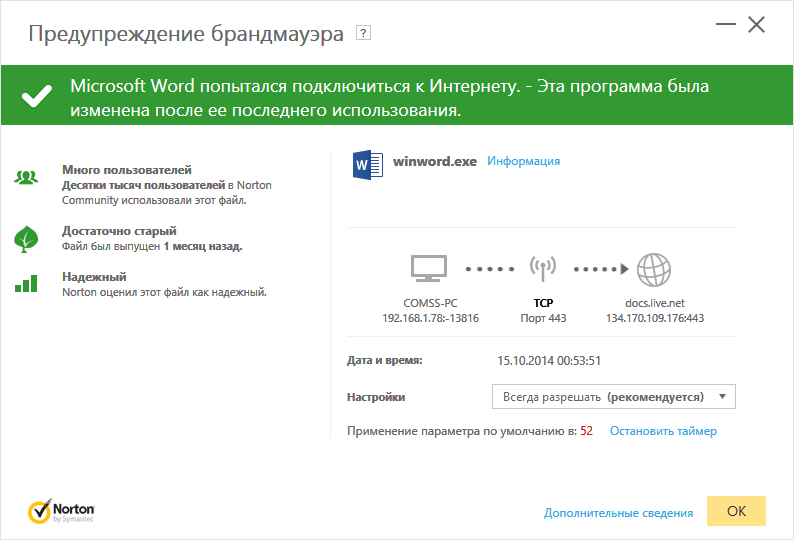Click the winword.exe file name
The width and height of the screenshot is (794, 540).
[x=435, y=162]
